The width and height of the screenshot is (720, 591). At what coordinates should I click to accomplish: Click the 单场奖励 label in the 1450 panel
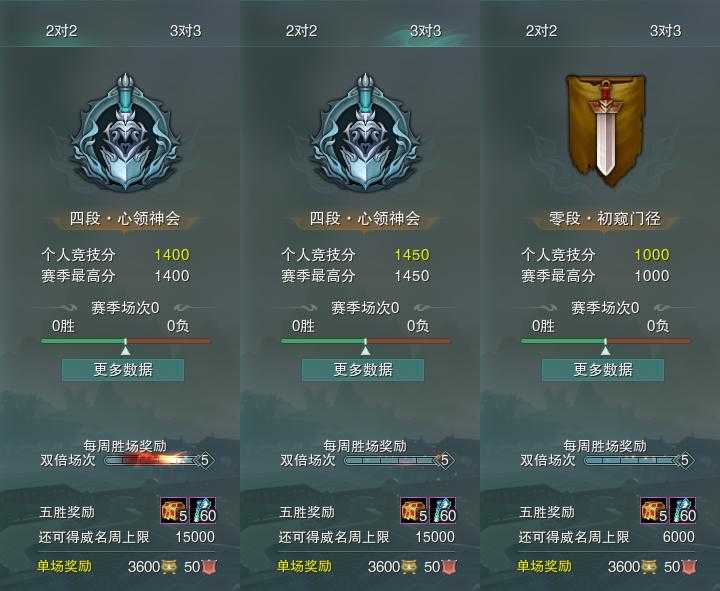[x=304, y=567]
